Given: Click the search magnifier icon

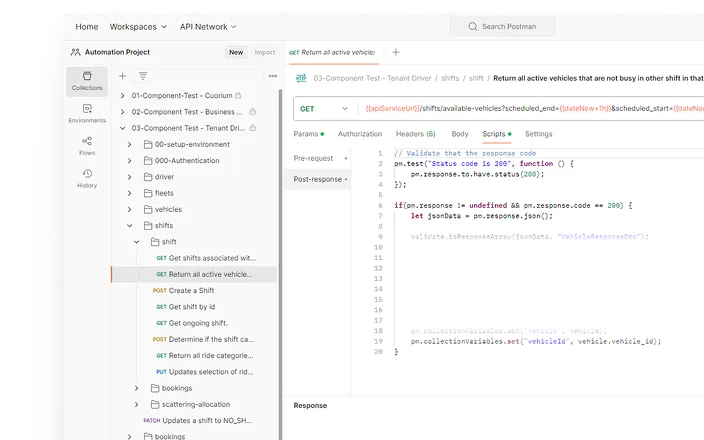Looking at the screenshot, I should click(x=472, y=26).
